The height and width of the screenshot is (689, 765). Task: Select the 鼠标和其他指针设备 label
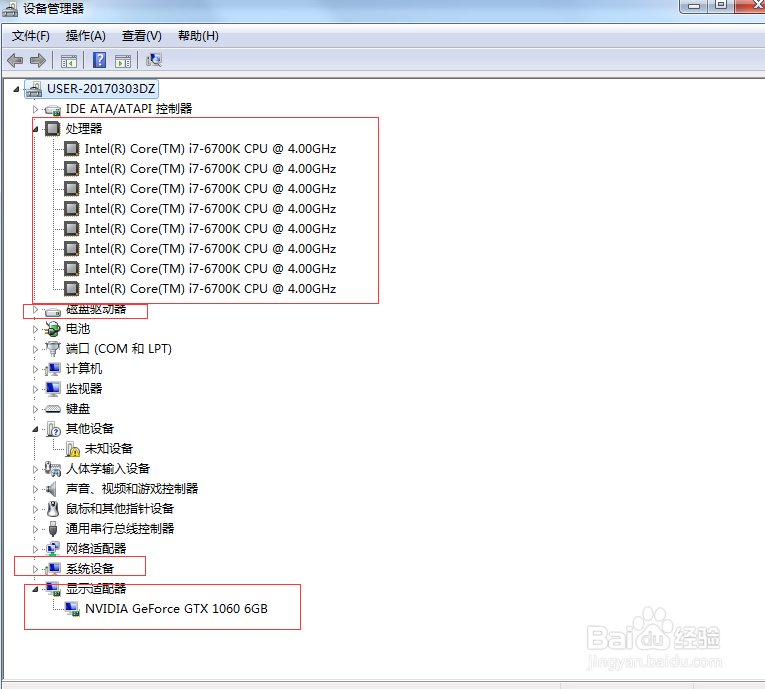[x=120, y=509]
